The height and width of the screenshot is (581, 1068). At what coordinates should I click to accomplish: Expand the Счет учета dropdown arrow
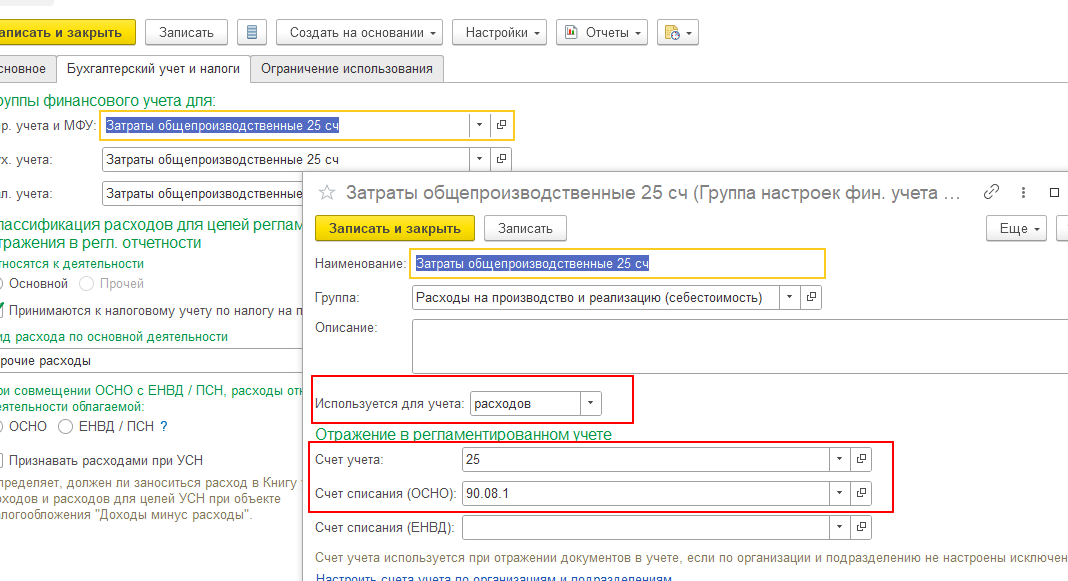click(x=839, y=459)
